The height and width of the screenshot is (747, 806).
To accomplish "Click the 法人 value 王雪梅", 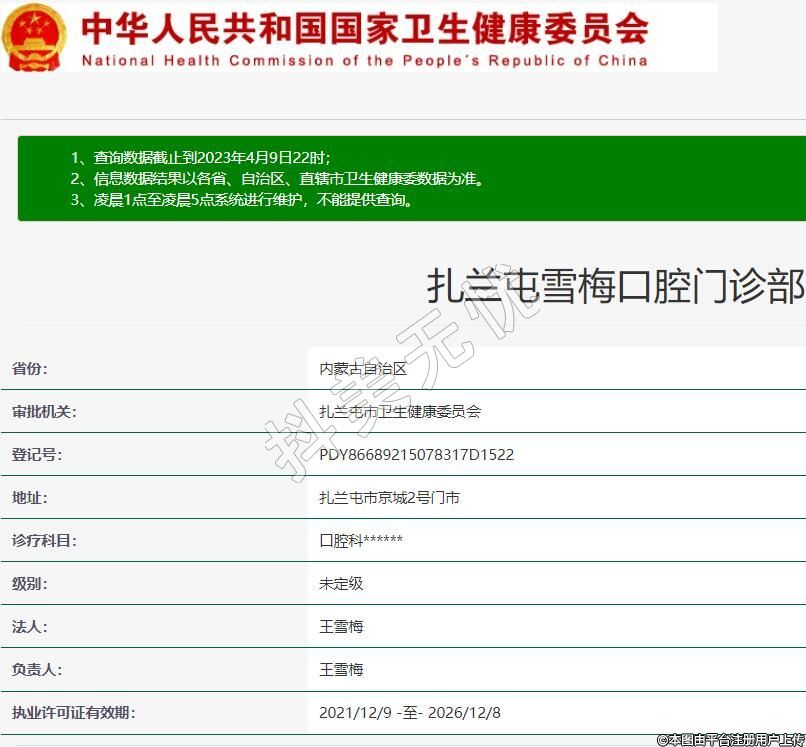I will click(341, 627).
